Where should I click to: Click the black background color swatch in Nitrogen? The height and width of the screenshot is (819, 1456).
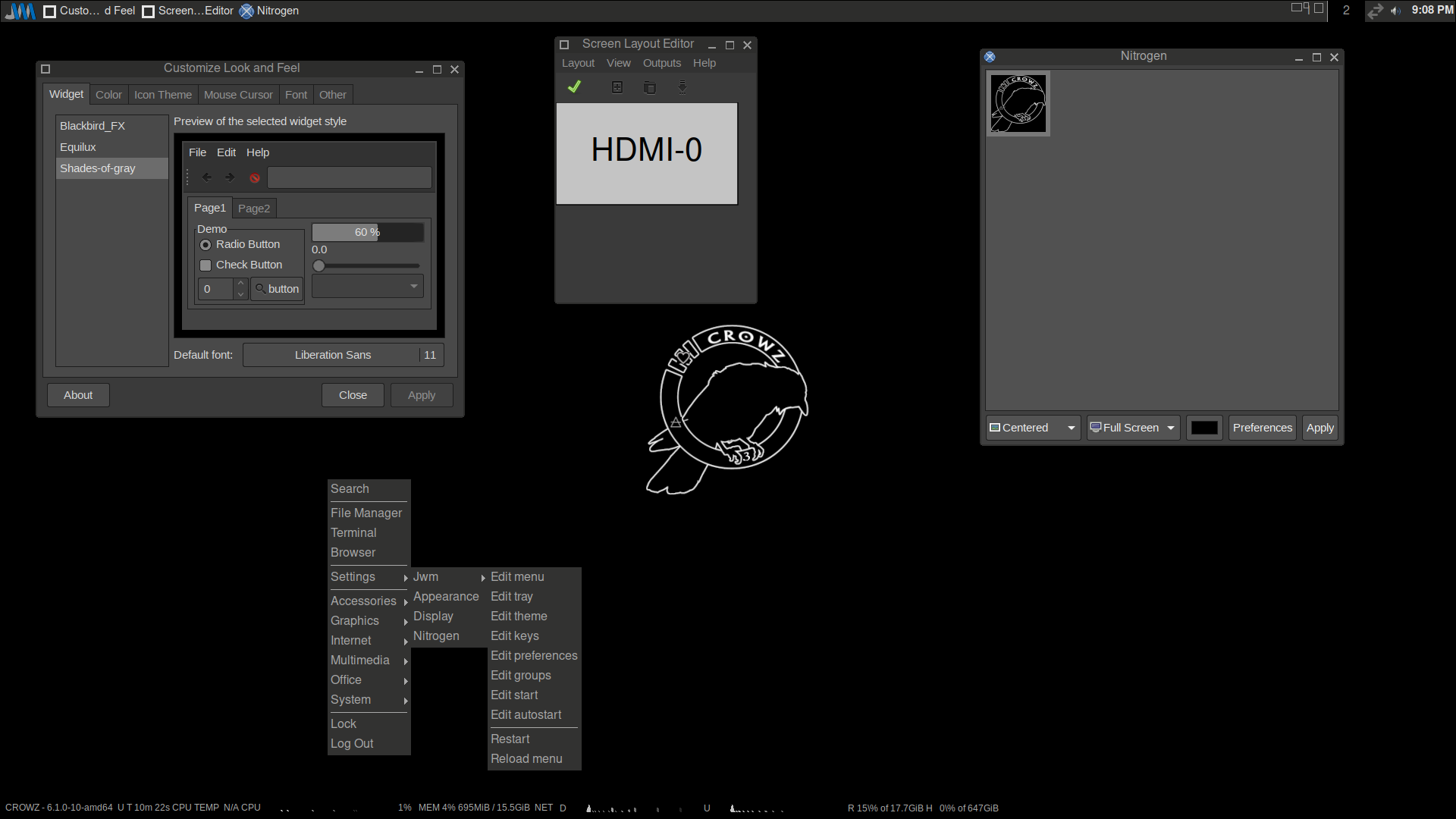pos(1203,428)
